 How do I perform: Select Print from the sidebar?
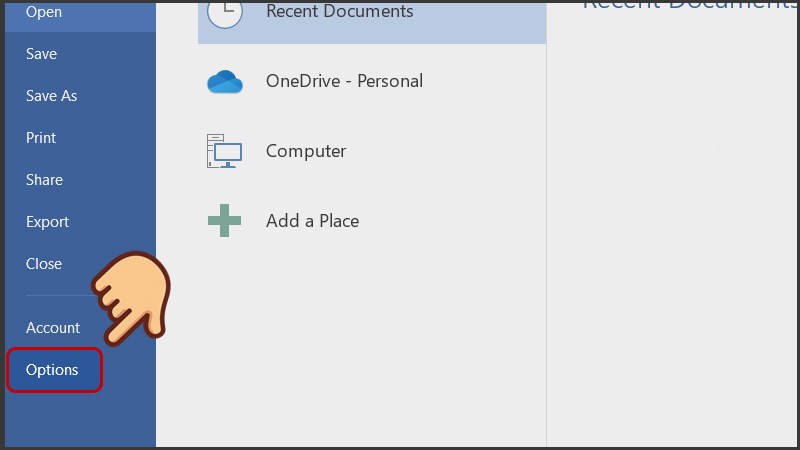click(x=41, y=138)
